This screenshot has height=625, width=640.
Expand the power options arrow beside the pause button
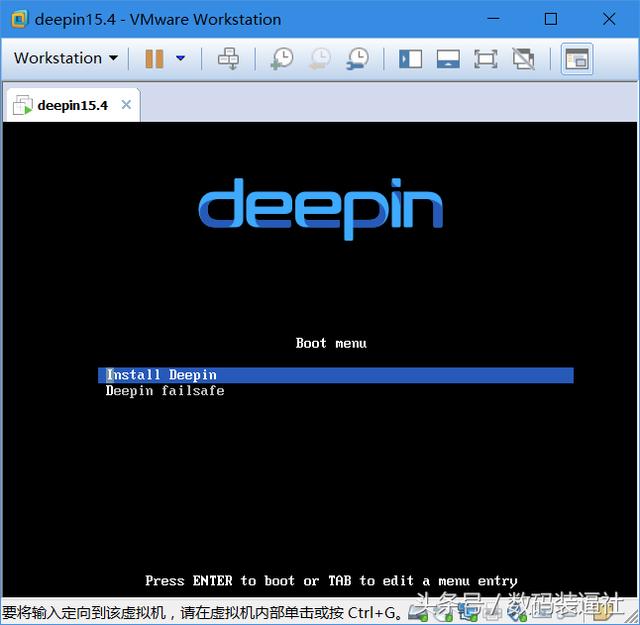[180, 58]
